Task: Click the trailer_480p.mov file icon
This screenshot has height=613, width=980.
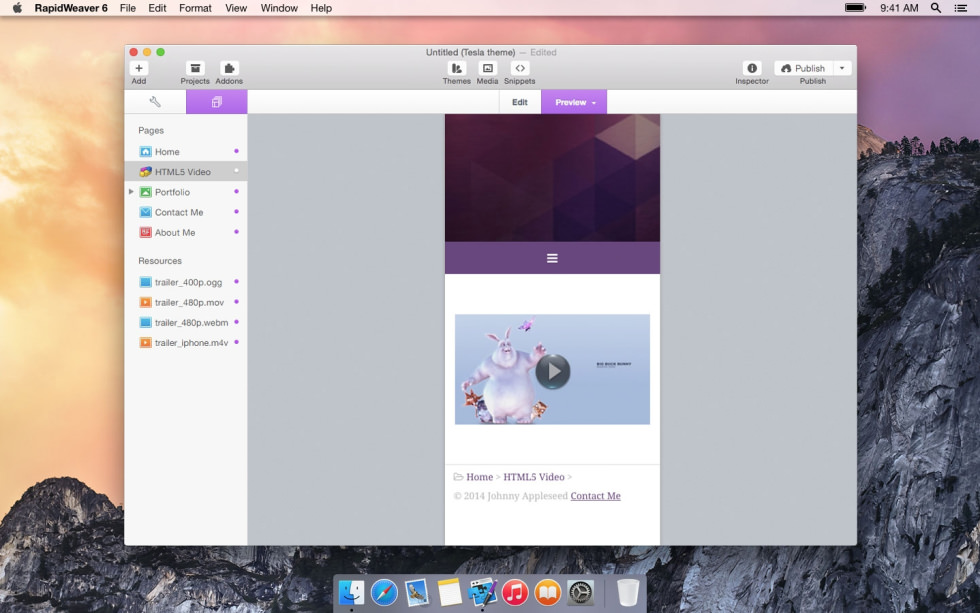Action: tap(145, 302)
